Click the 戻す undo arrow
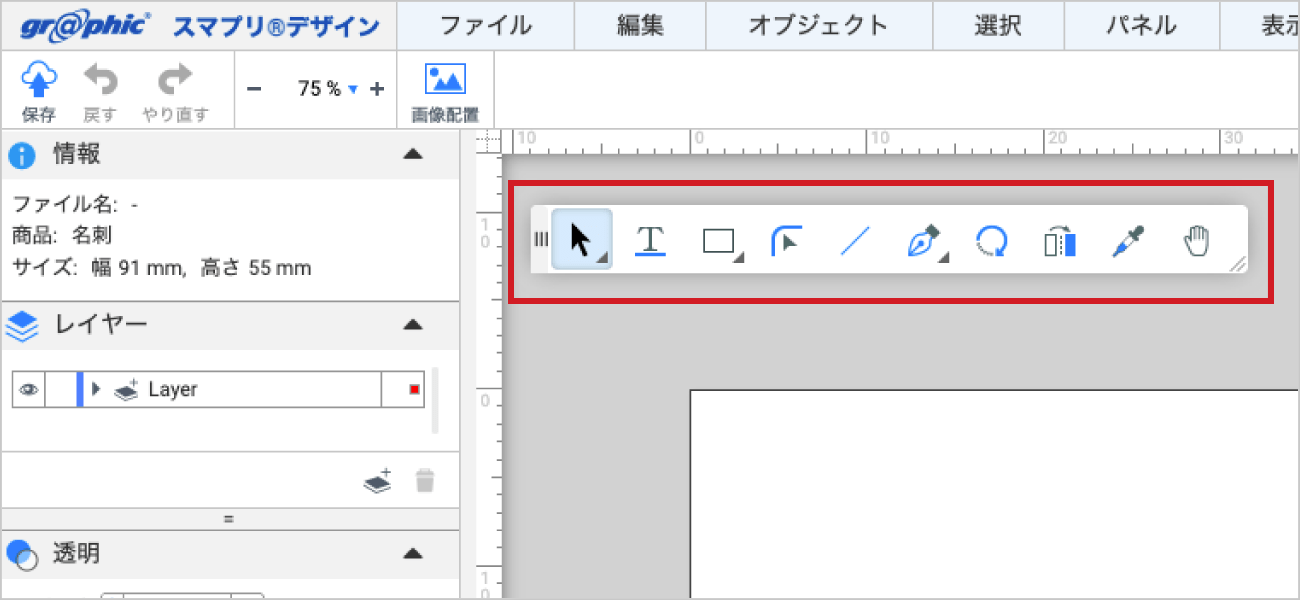 coord(99,79)
